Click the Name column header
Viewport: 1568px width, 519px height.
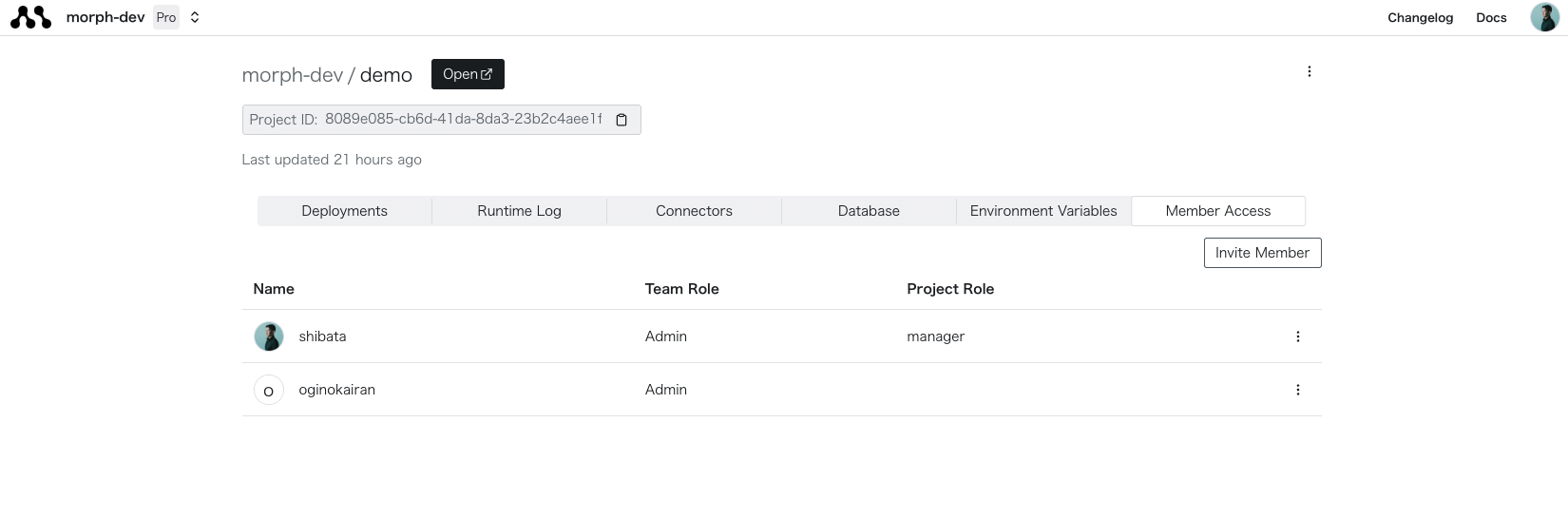274,289
